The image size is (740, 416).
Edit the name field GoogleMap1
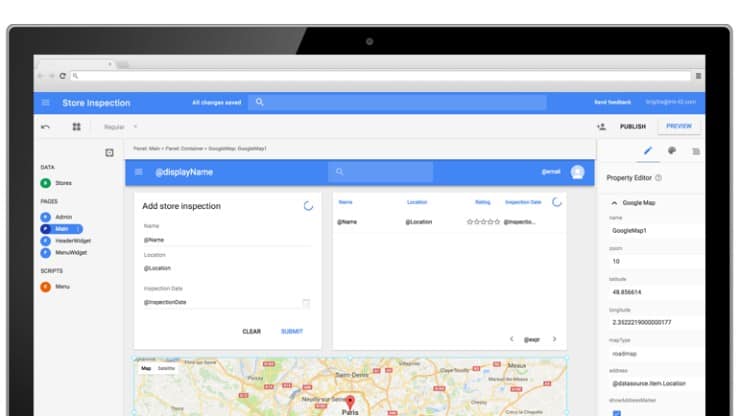click(x=655, y=230)
